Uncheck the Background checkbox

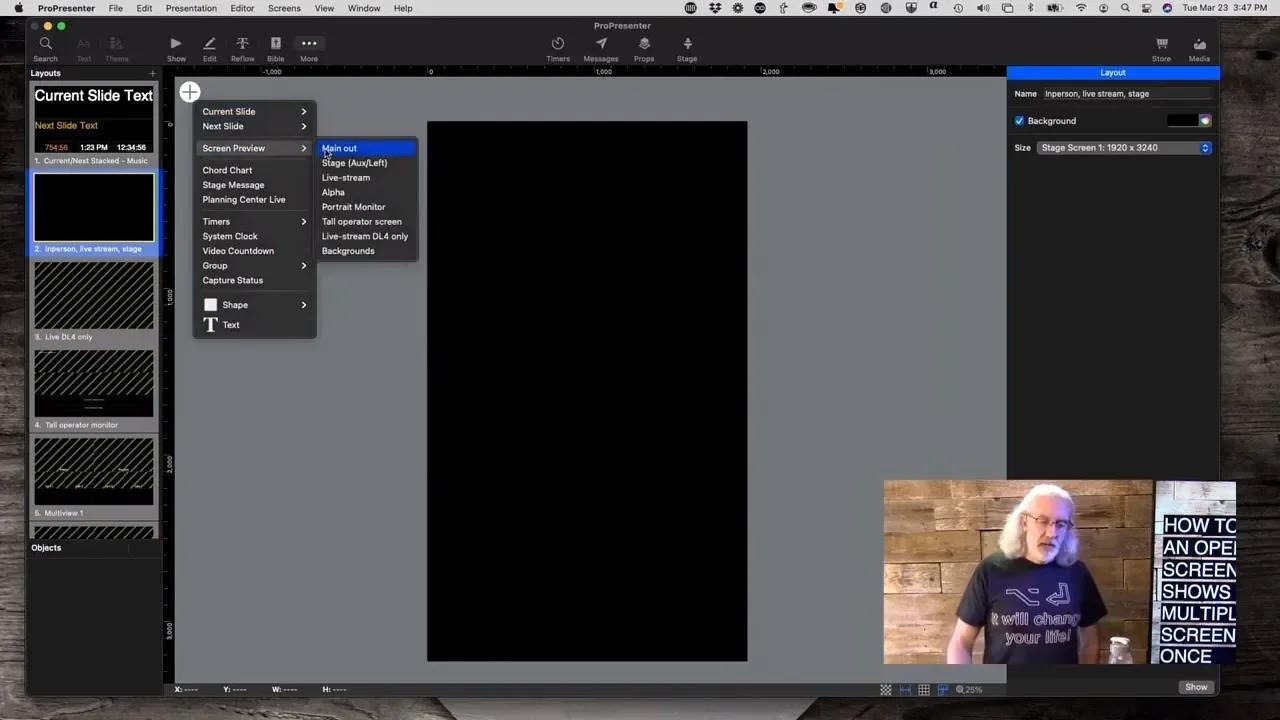[1019, 121]
